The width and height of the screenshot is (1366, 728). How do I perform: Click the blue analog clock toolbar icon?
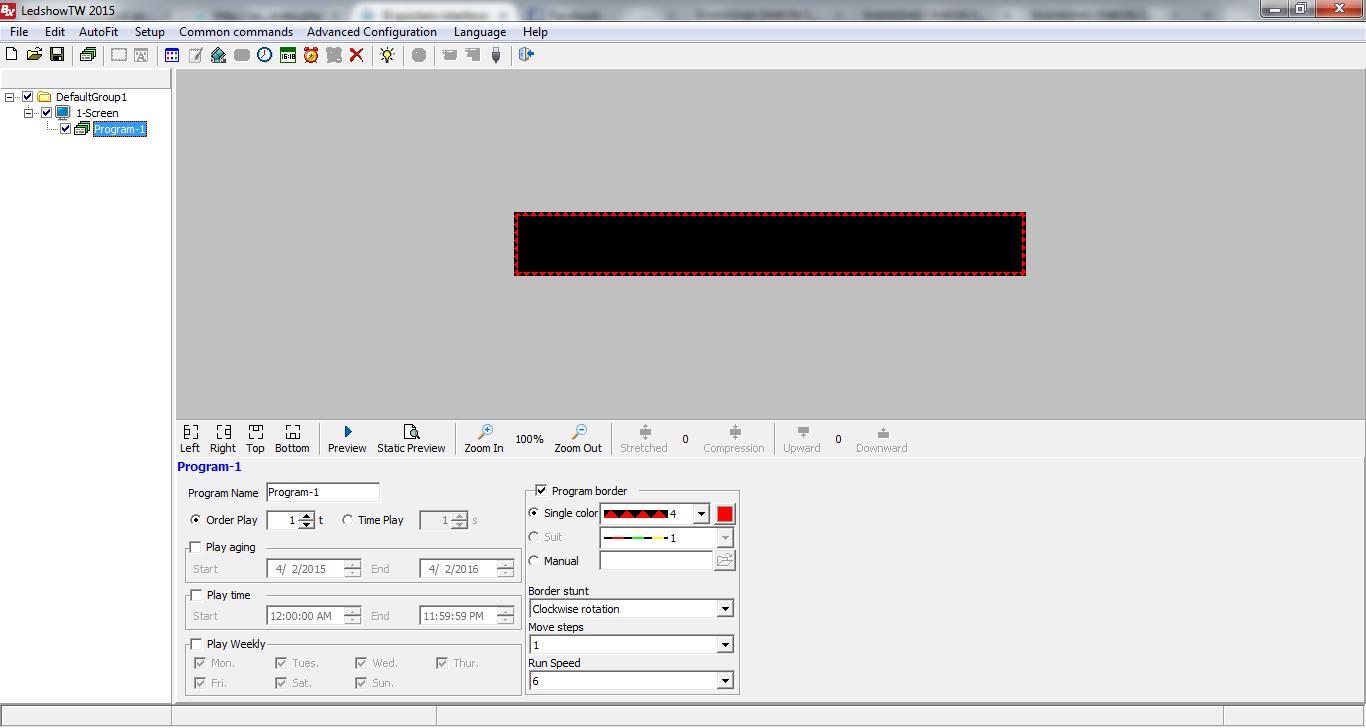point(264,55)
